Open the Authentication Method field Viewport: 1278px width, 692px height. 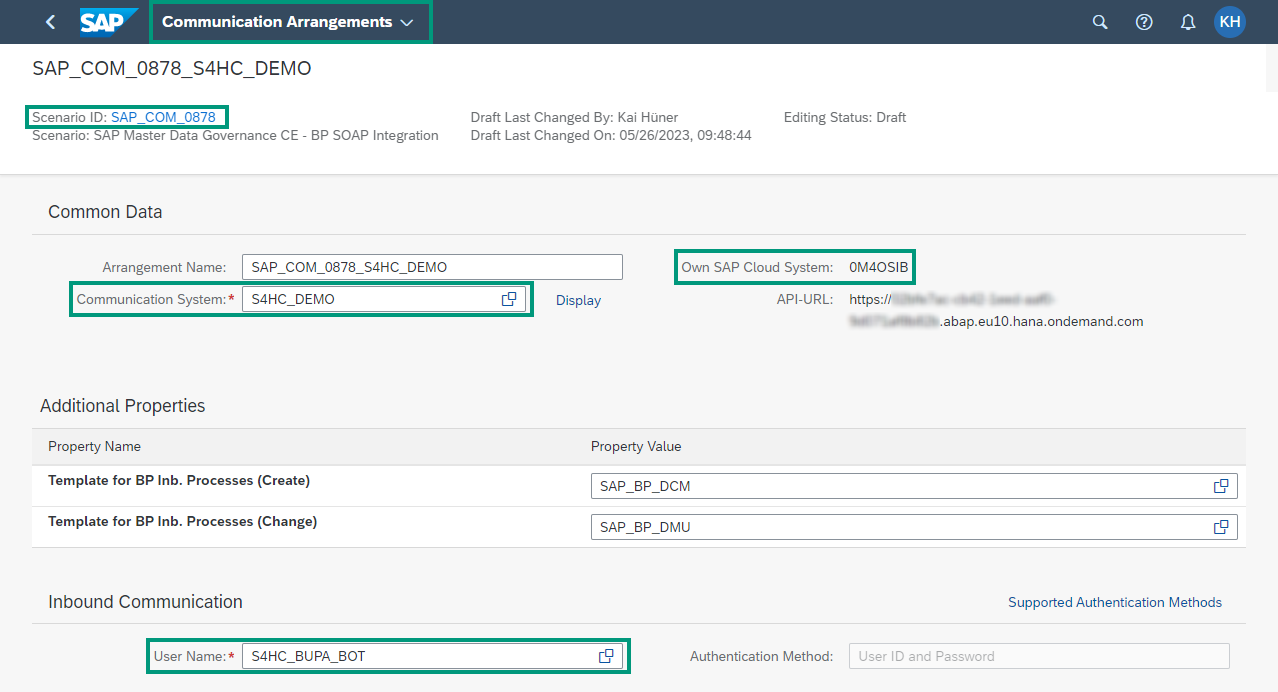[1038, 655]
